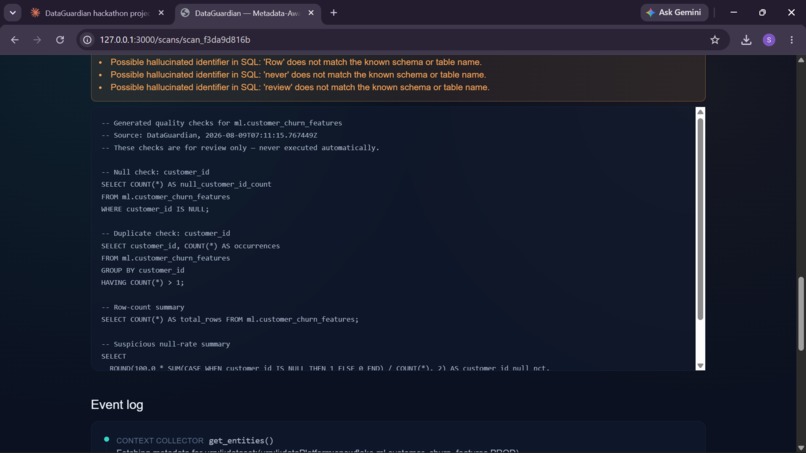Click the Ask Gemini button
This screenshot has width=806, height=453.
click(x=674, y=12)
